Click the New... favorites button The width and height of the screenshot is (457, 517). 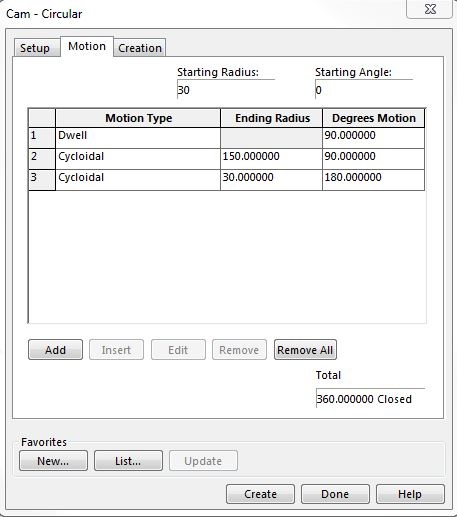tap(53, 461)
